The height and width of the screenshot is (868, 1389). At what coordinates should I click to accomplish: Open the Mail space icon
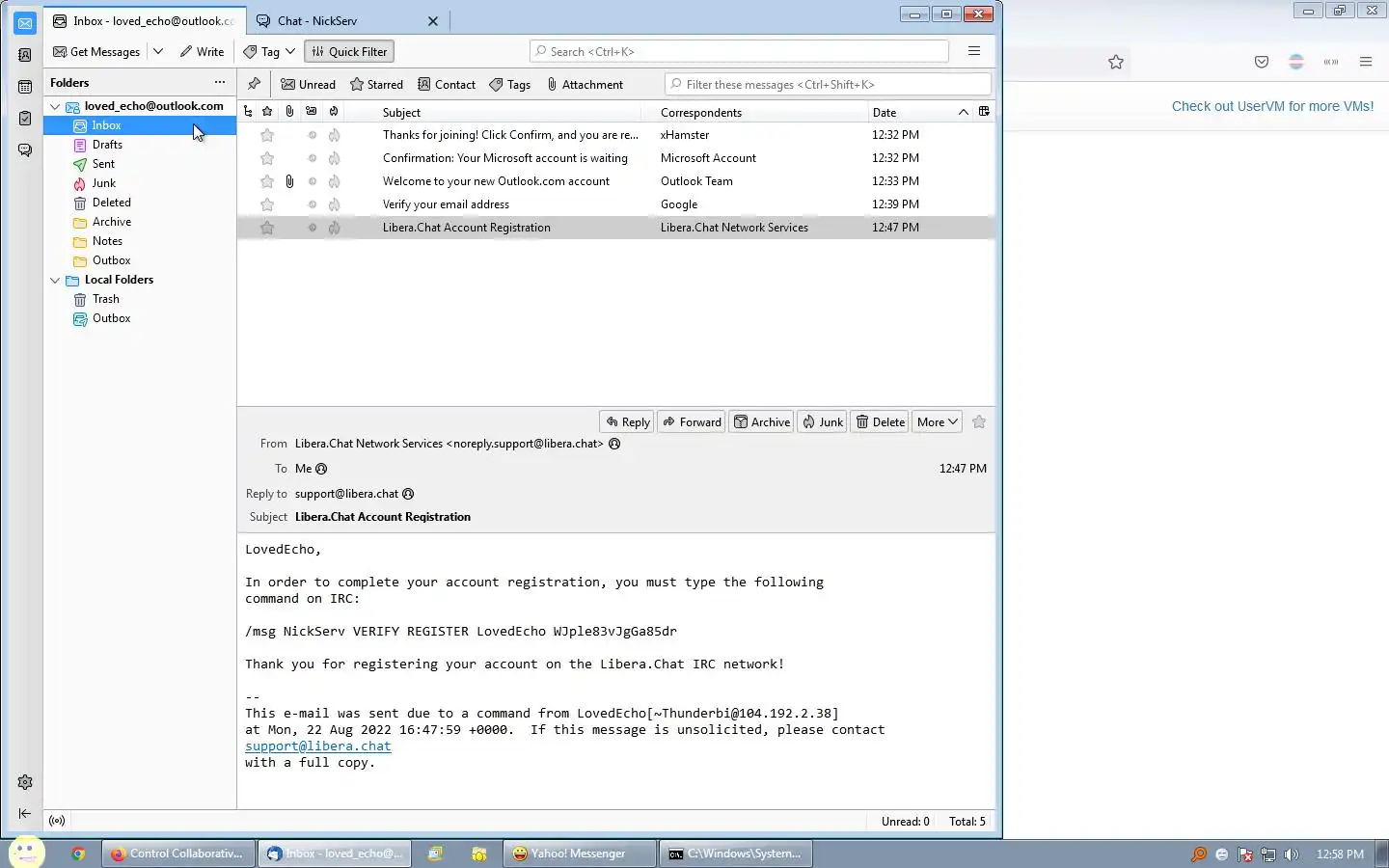coord(25,23)
